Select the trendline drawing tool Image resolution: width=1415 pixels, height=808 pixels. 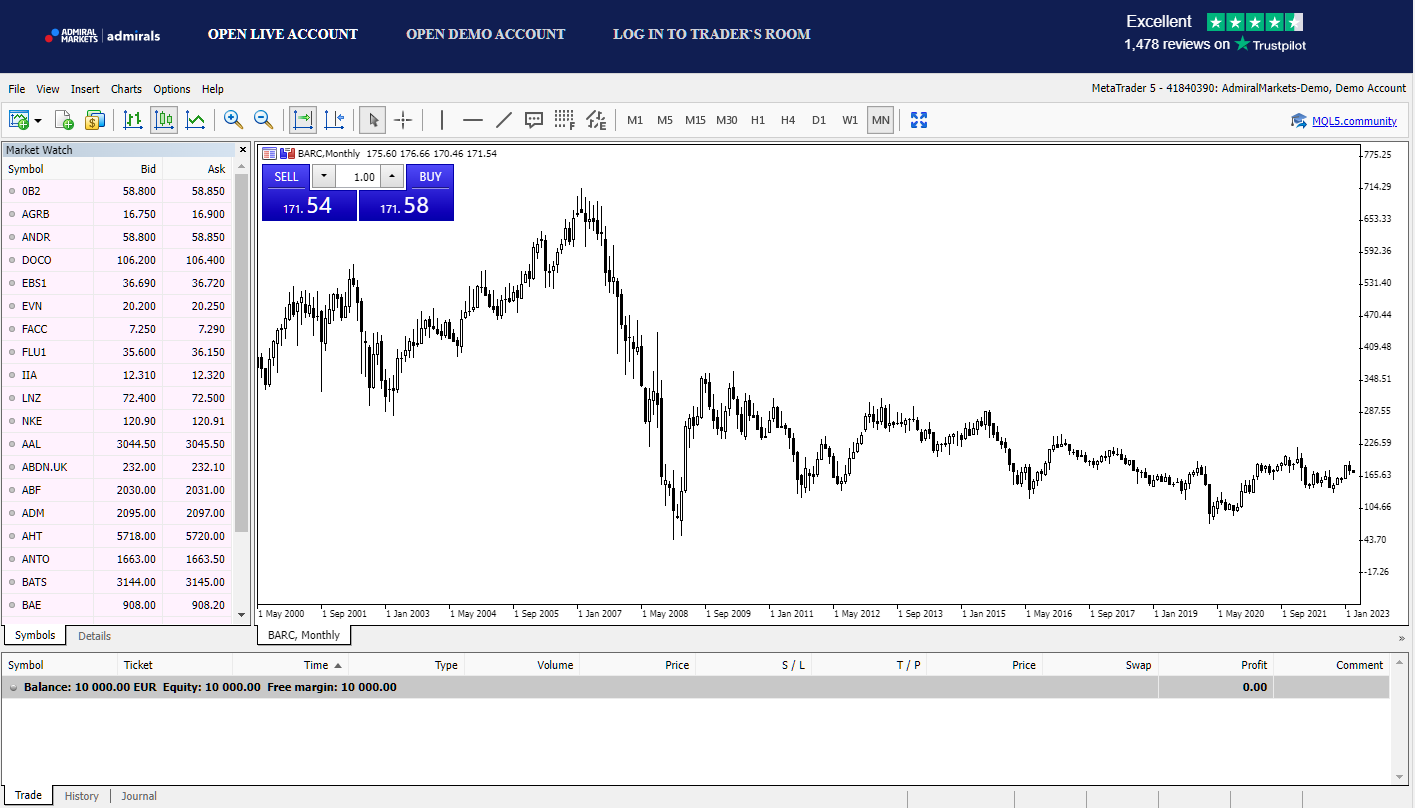(504, 120)
